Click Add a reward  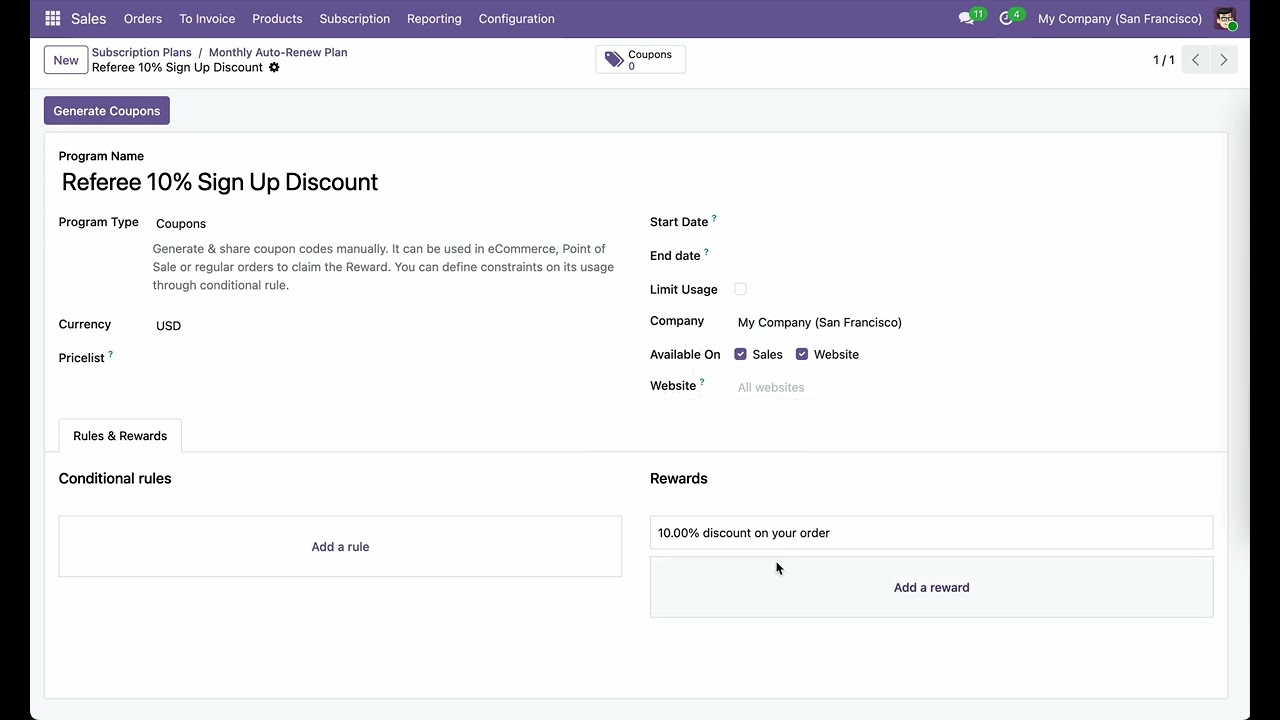pos(931,587)
